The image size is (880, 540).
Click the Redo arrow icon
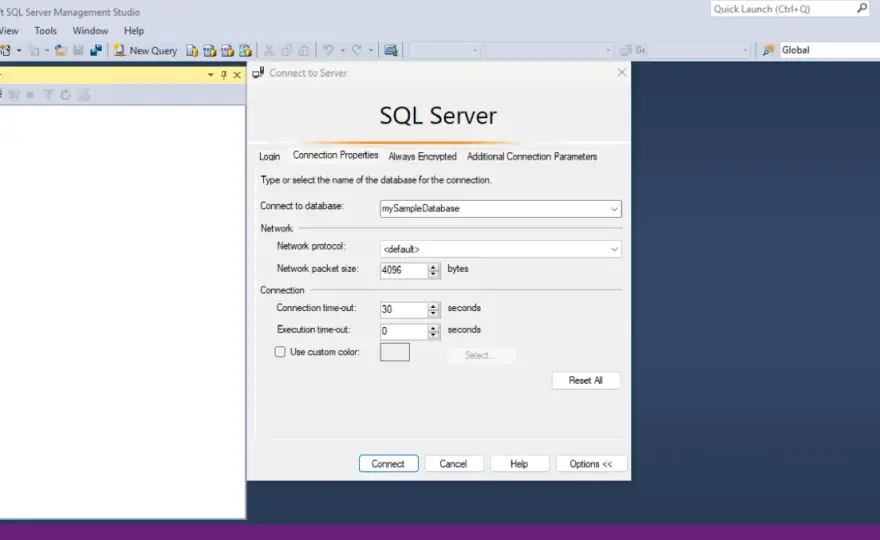pos(357,51)
